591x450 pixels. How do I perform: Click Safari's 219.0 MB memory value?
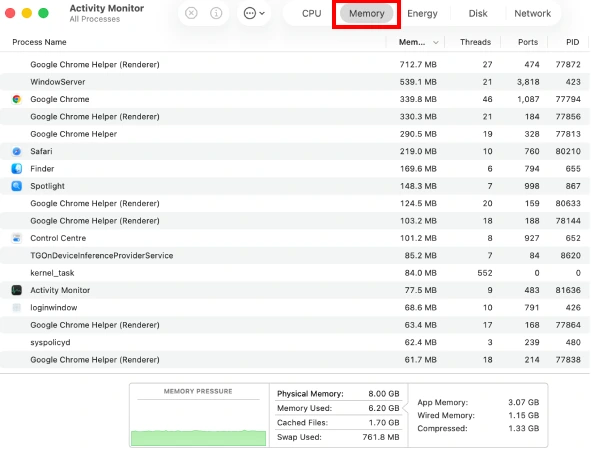pyautogui.click(x=418, y=151)
